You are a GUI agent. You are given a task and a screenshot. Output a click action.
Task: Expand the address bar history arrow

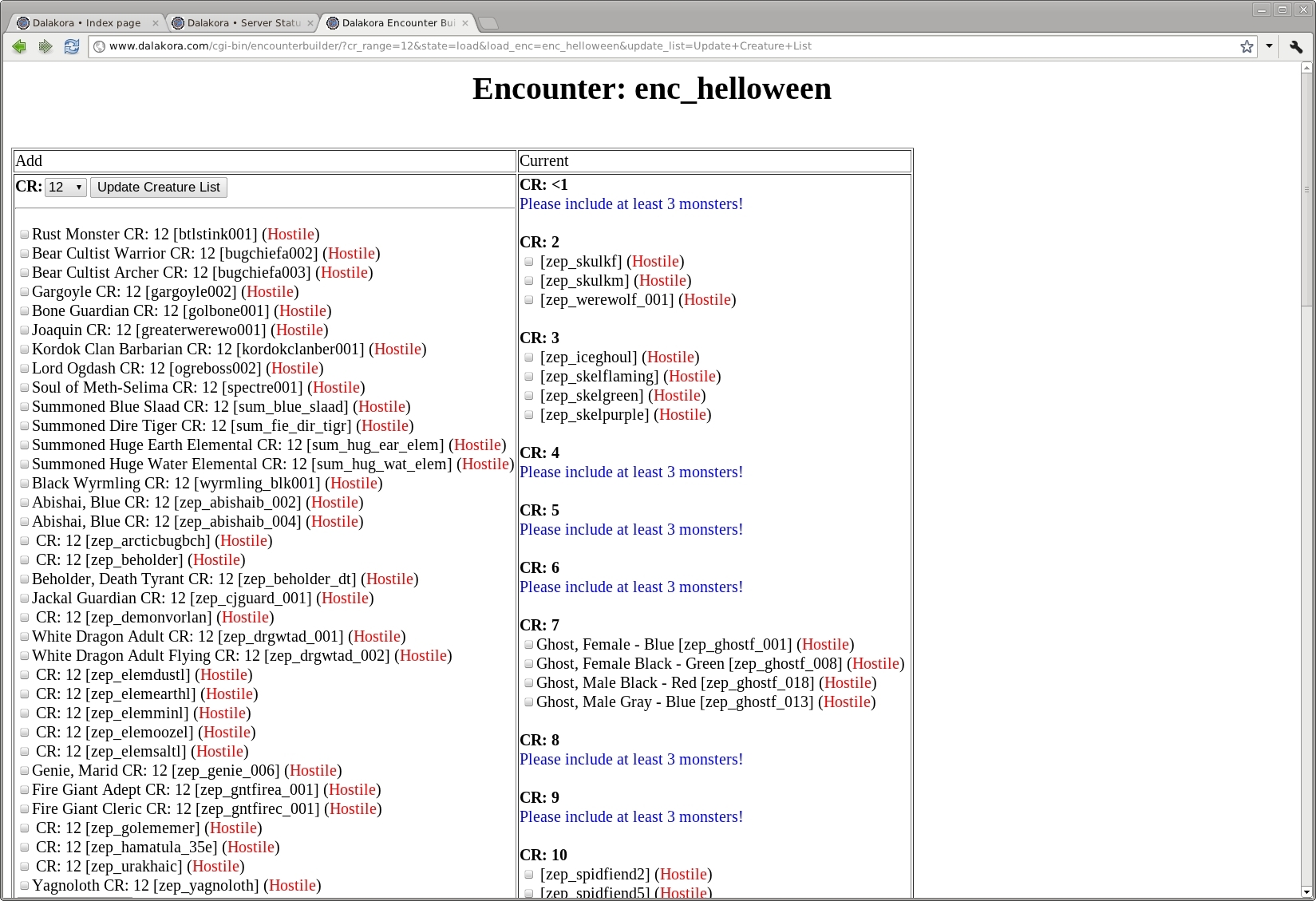pos(1269,46)
